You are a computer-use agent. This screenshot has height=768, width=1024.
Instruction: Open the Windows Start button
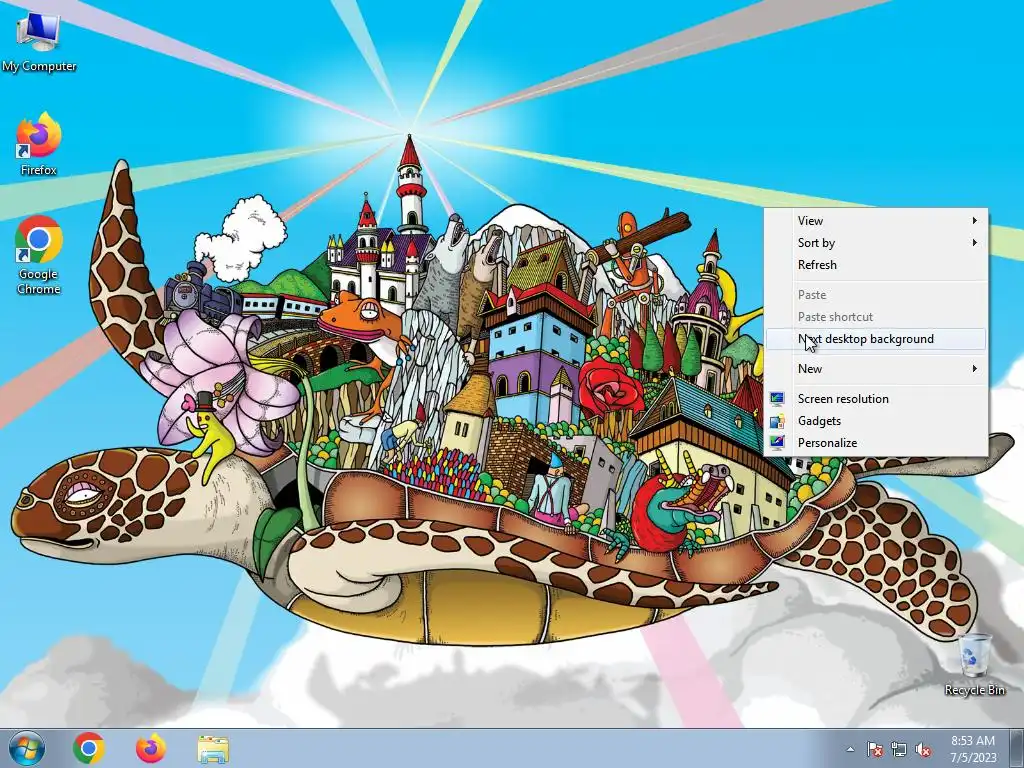27,748
